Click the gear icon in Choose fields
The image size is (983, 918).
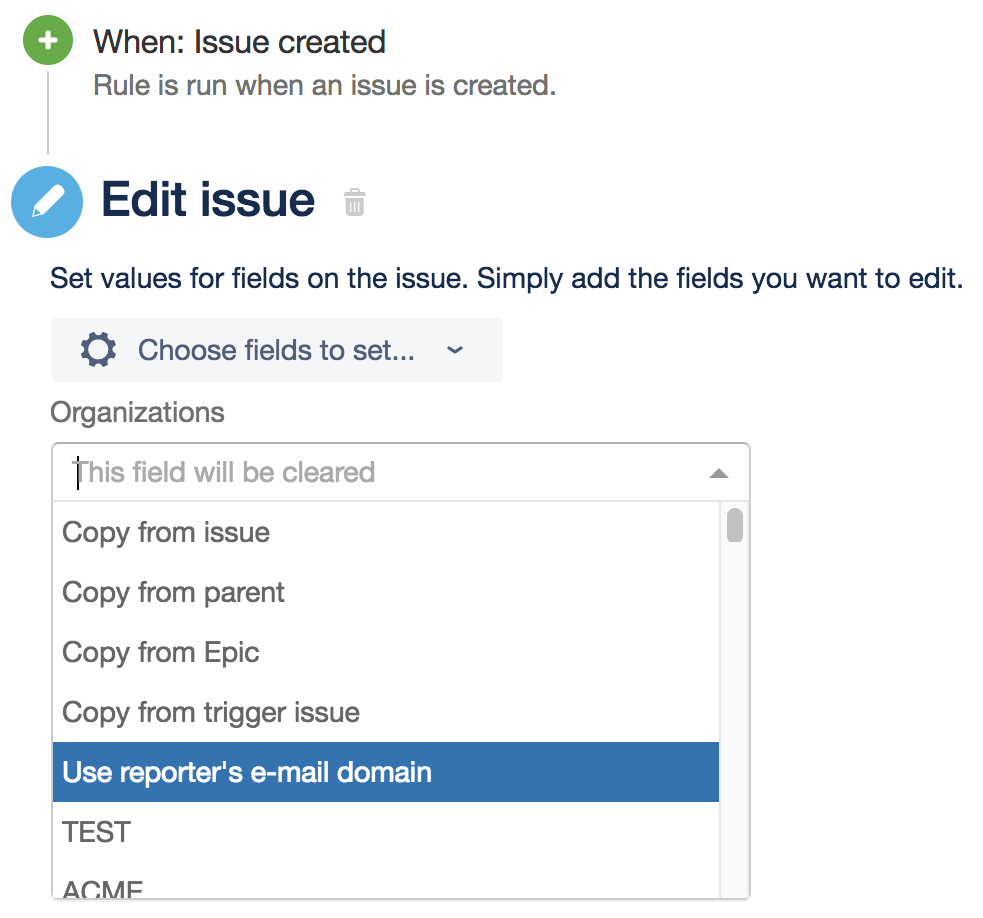tap(98, 350)
